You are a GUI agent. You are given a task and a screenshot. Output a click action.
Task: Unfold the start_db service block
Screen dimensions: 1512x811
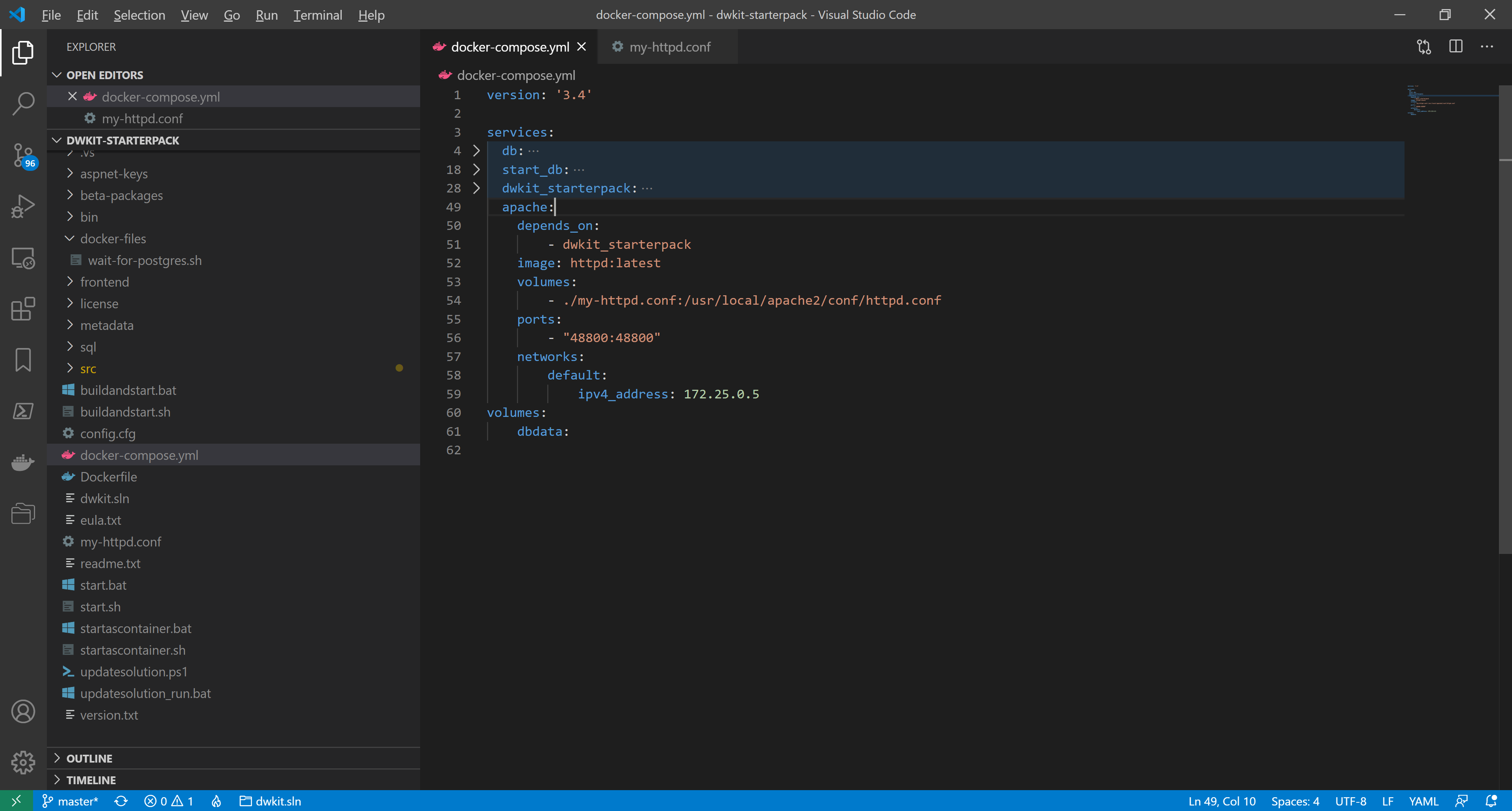pos(476,170)
